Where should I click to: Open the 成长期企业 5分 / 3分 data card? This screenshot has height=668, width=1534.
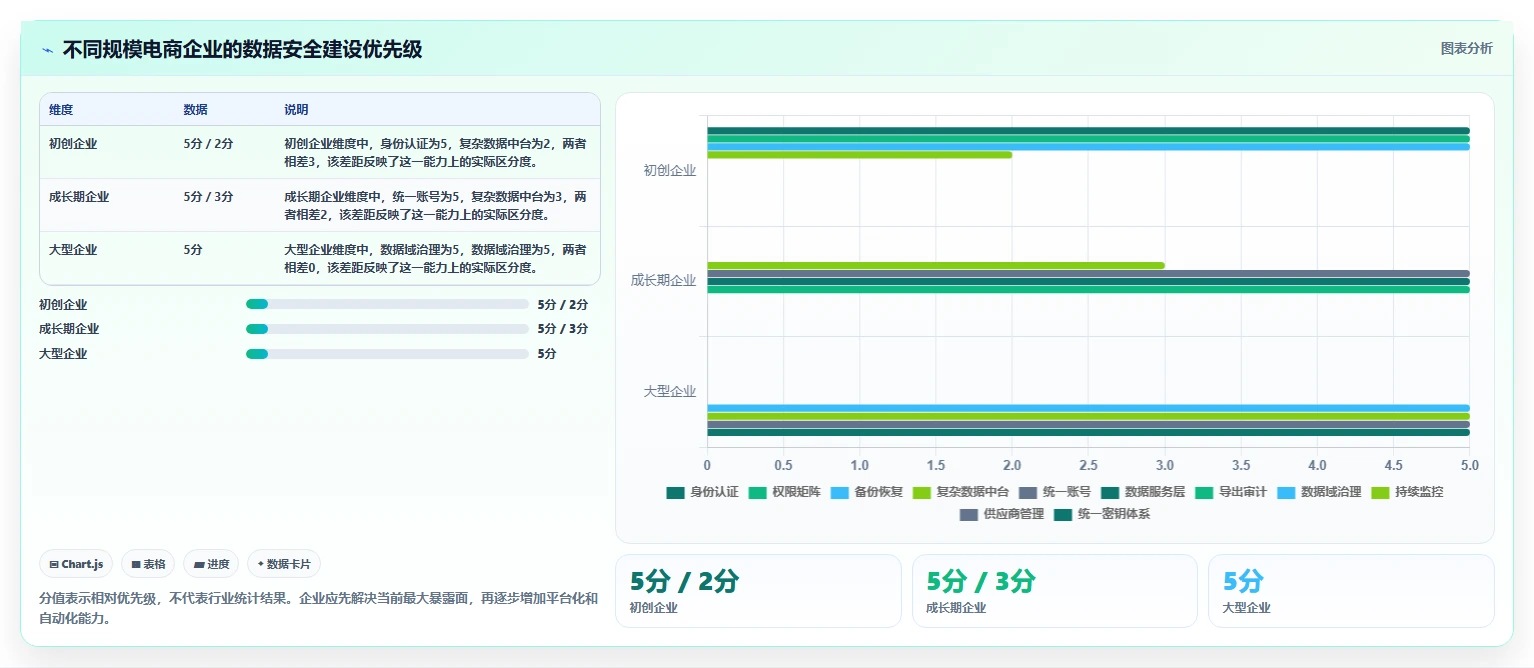click(x=1055, y=591)
